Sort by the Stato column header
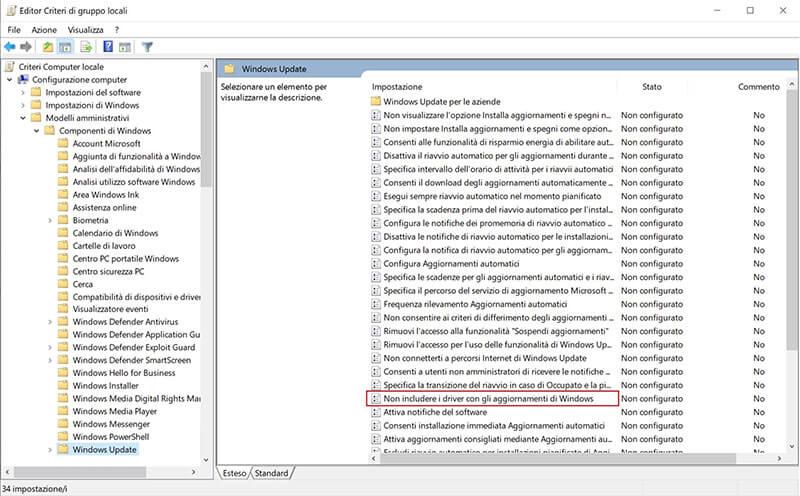Image resolution: width=800 pixels, height=496 pixels. (652, 87)
